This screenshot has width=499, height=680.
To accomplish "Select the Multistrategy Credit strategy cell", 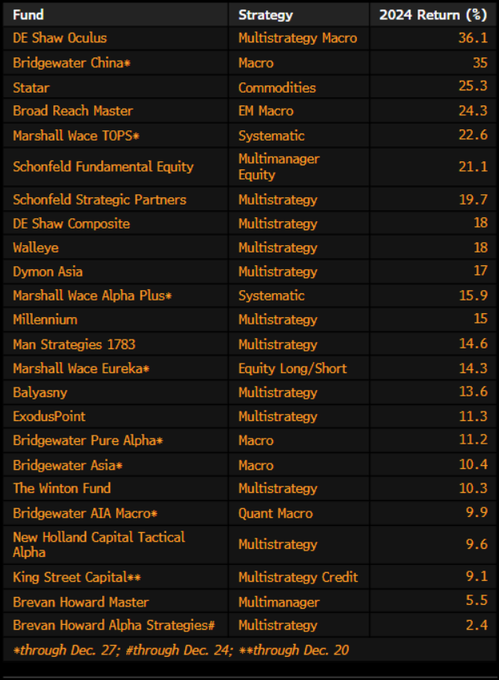I will tap(299, 577).
